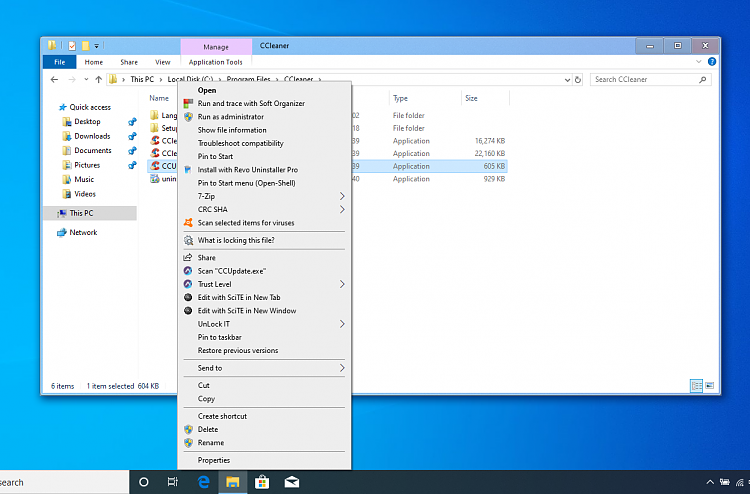Viewport: 750px width, 494px height.
Task: Expand the Send to submenu
Action: (264, 368)
